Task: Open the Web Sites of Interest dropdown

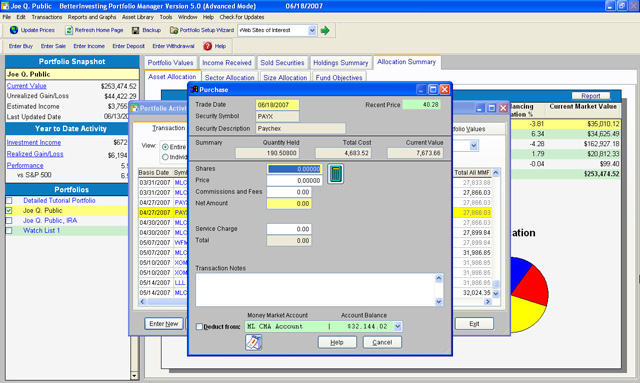Action: click(x=312, y=30)
